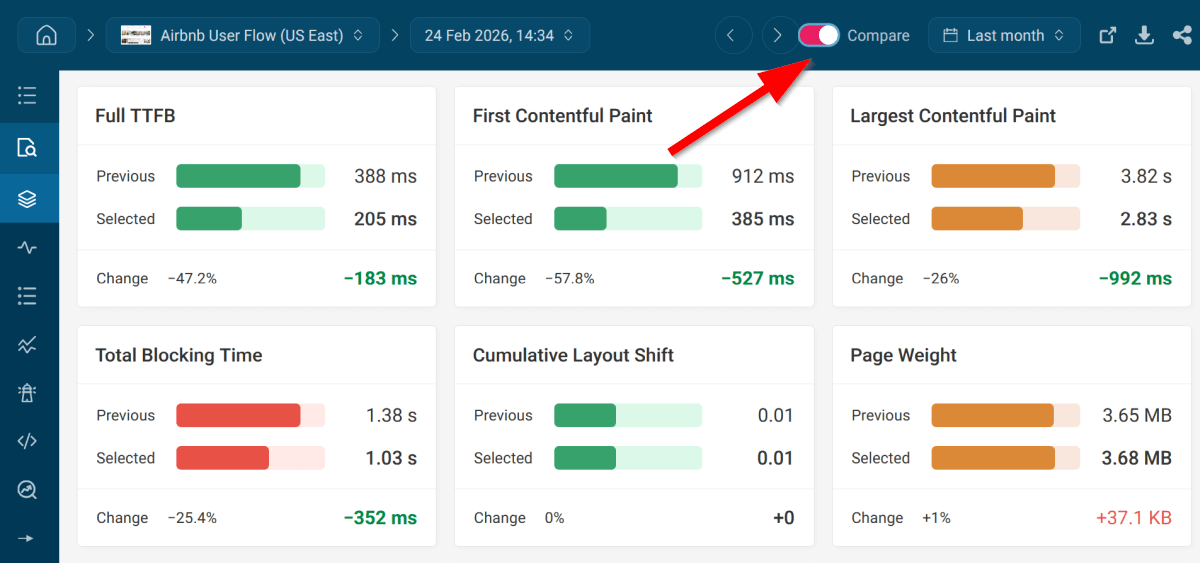Open the pulse activity sidebar icon
The width and height of the screenshot is (1200, 563).
tap(27, 247)
